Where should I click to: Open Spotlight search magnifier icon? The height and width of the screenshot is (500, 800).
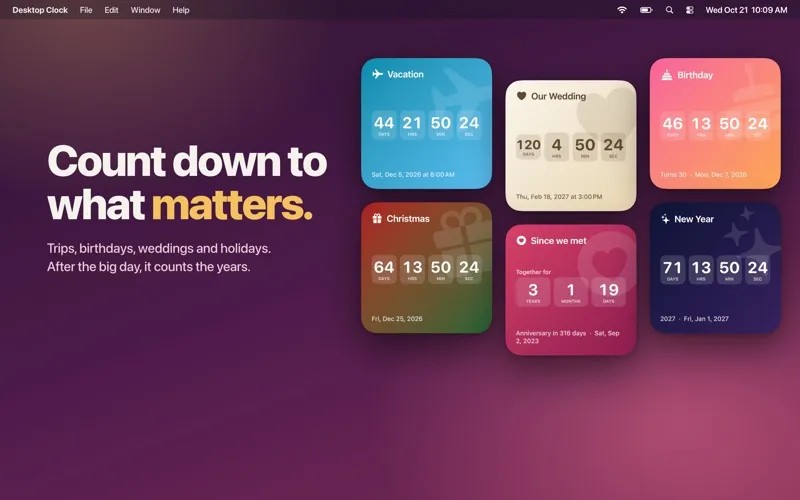coord(669,10)
